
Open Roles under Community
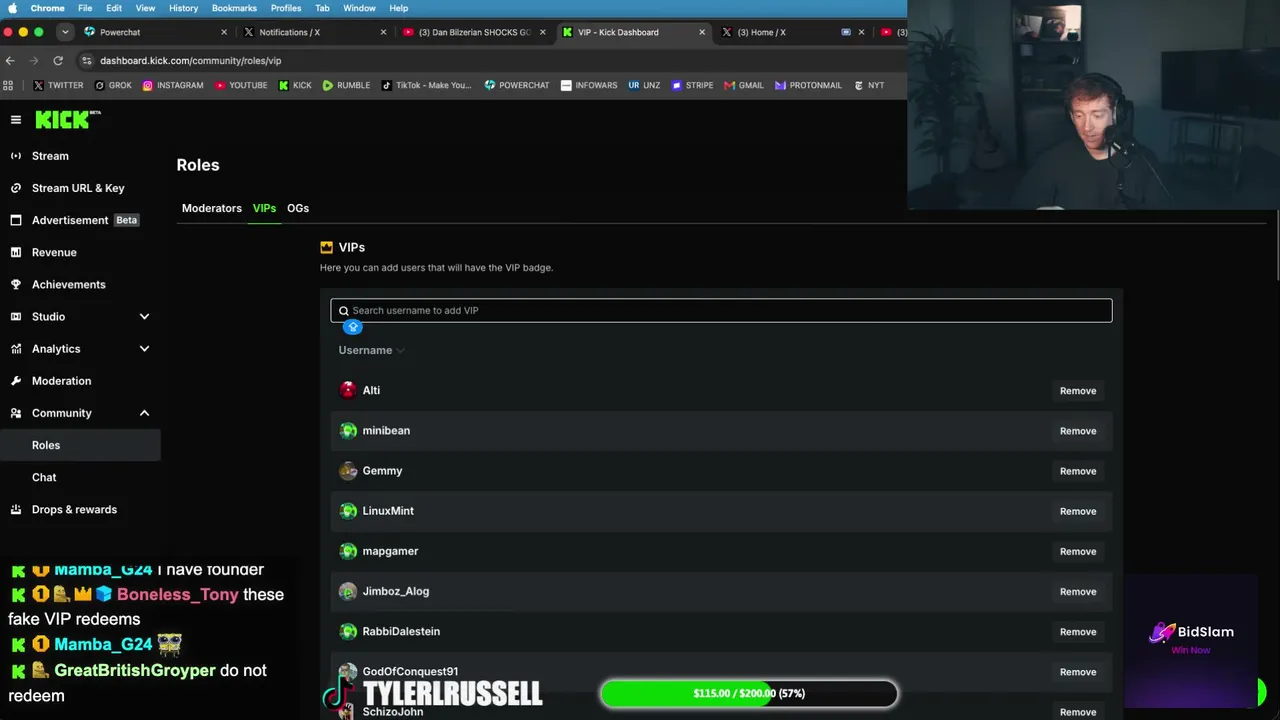pos(80,445)
